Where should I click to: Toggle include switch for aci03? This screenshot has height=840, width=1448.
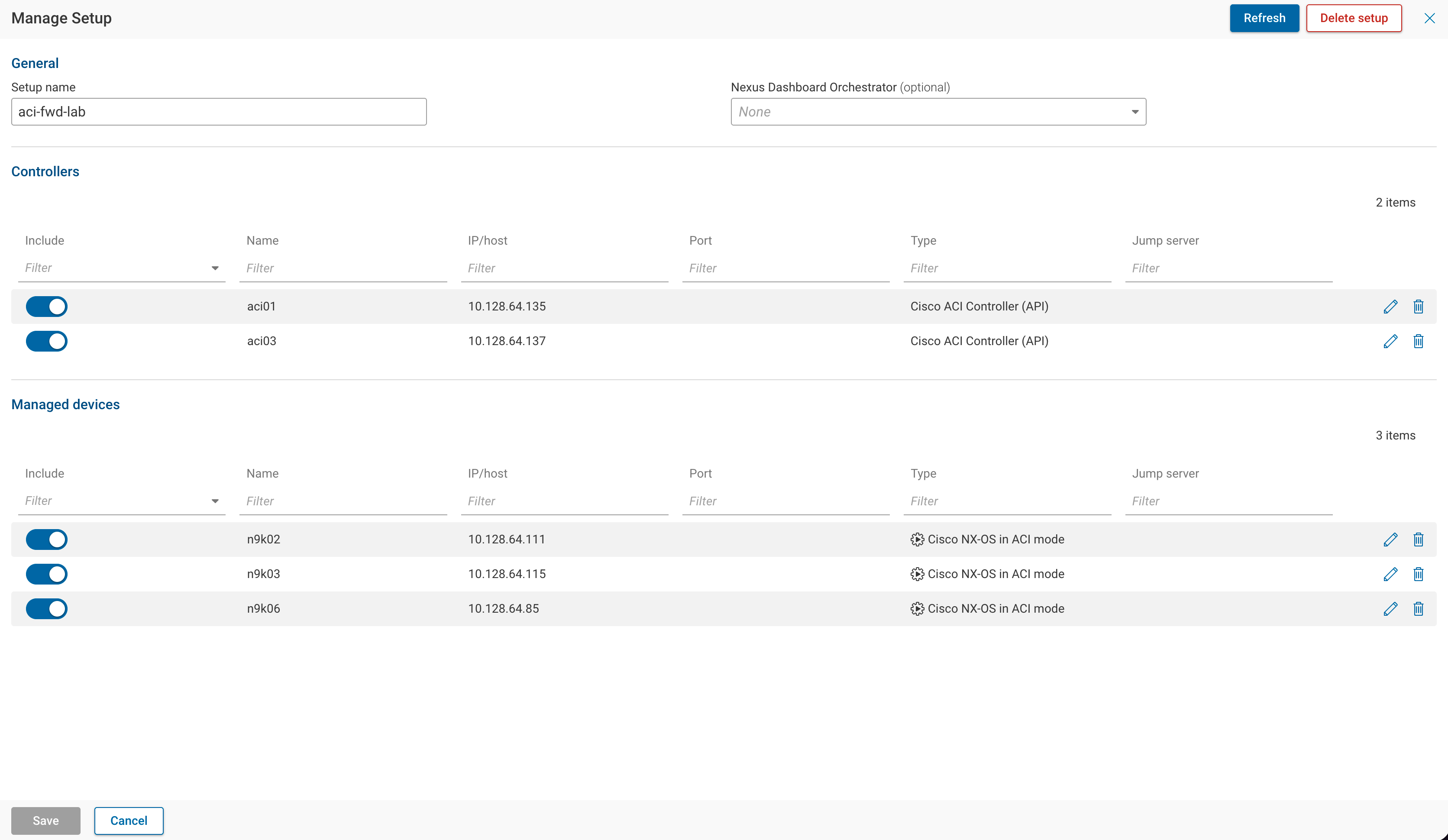[x=46, y=341]
